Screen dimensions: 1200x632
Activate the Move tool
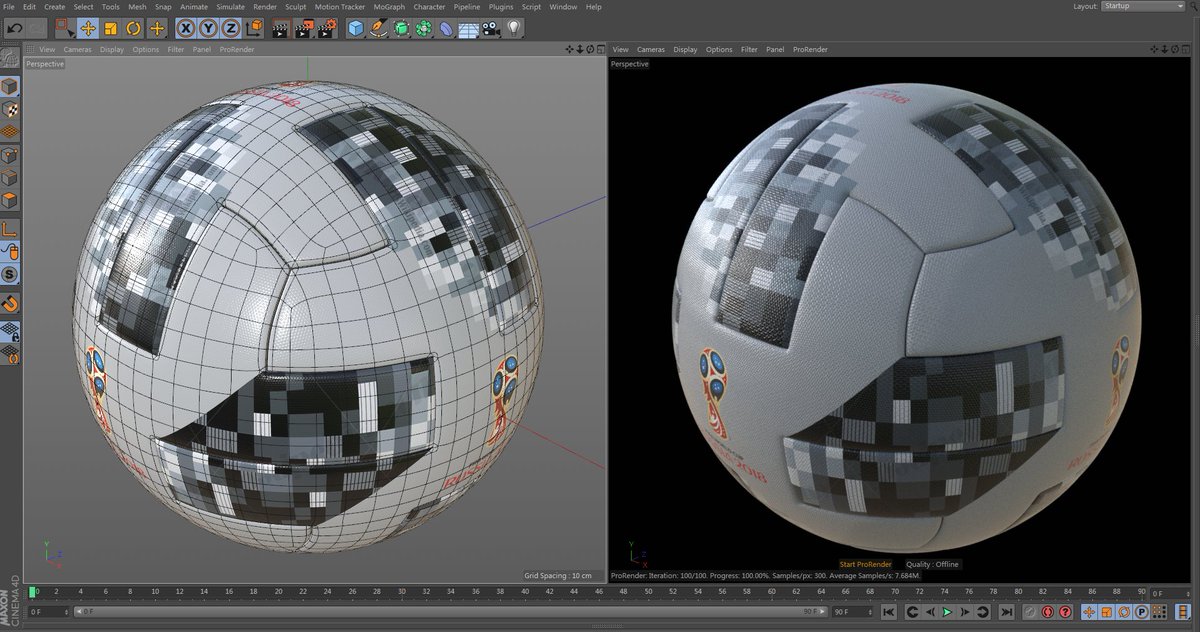(x=88, y=28)
